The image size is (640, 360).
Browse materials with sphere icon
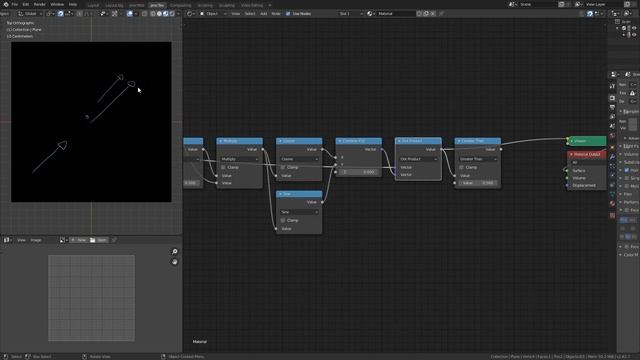tap(371, 13)
